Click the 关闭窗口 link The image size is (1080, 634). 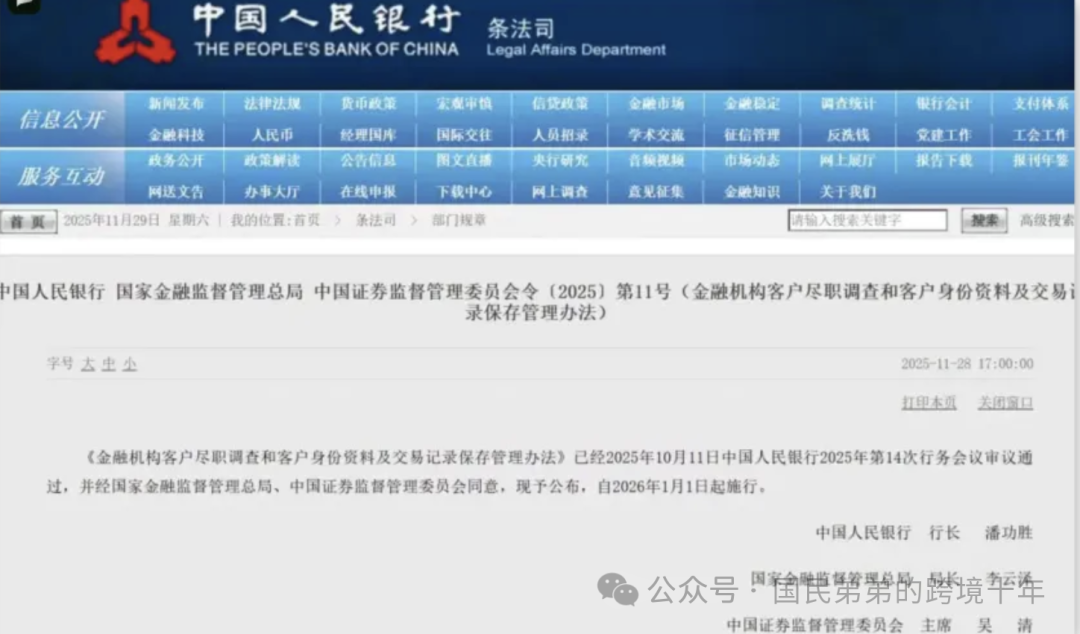[x=1005, y=403]
